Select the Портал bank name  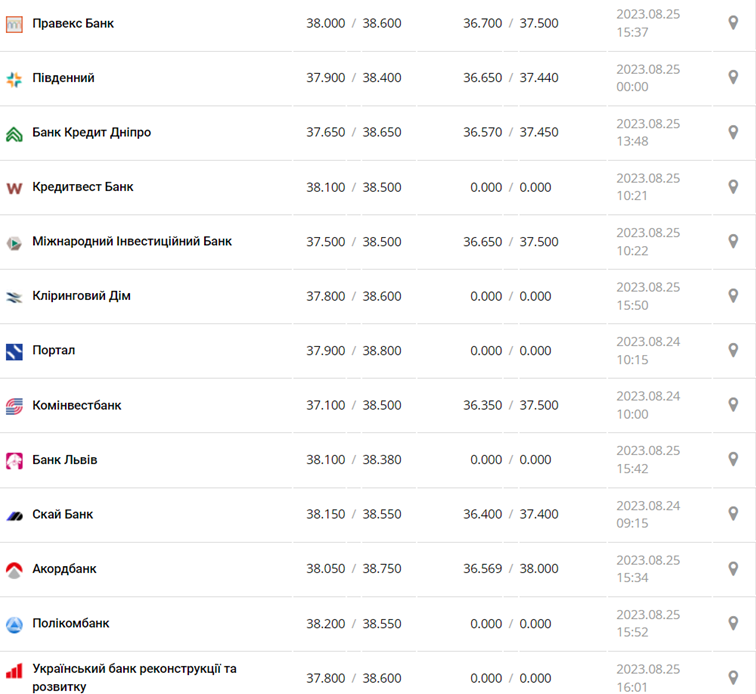54,350
